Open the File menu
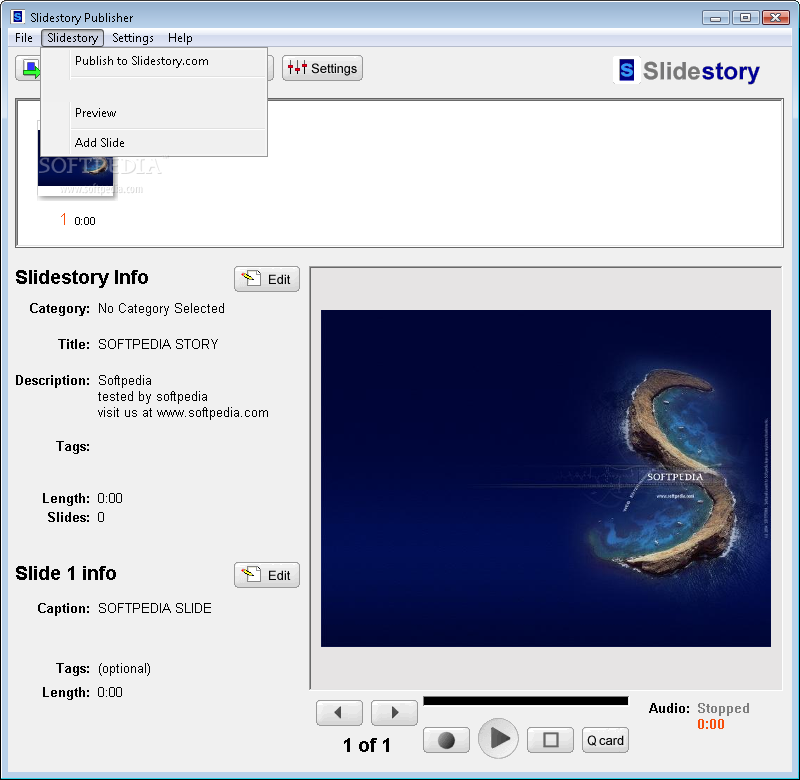Screen dimensions: 800x780 (x=23, y=38)
